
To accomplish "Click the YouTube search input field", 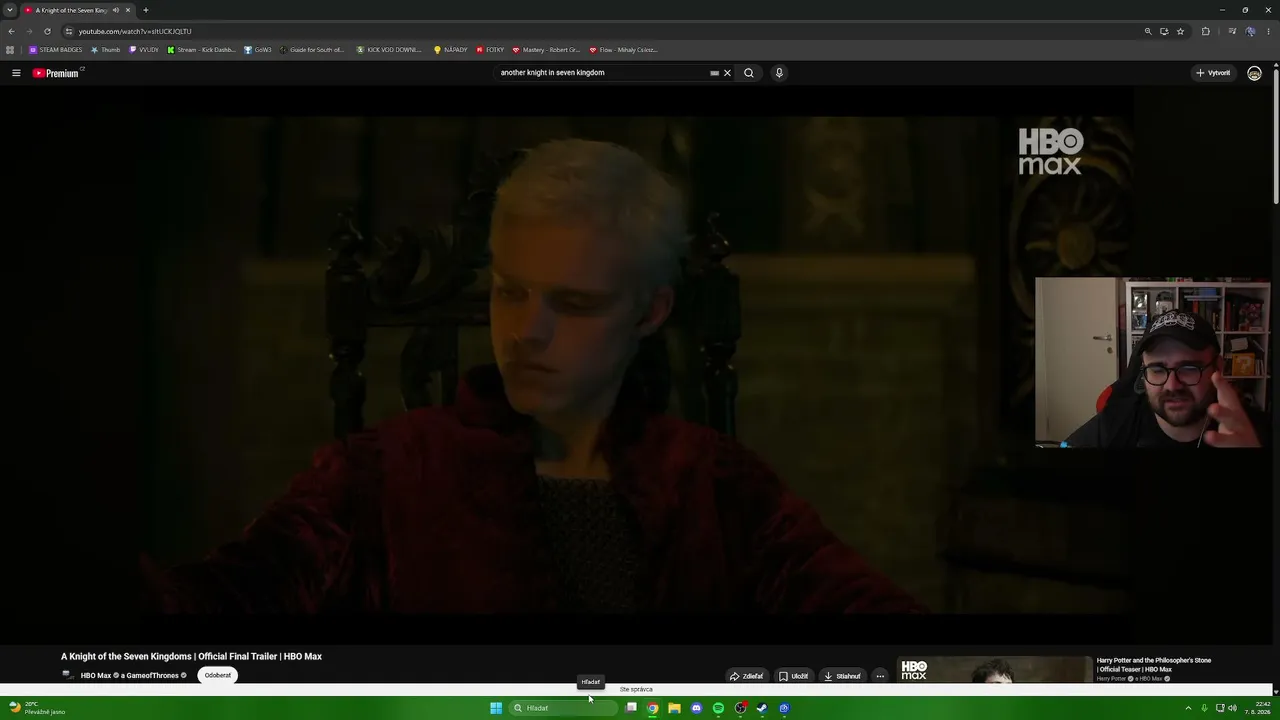I will click(603, 73).
